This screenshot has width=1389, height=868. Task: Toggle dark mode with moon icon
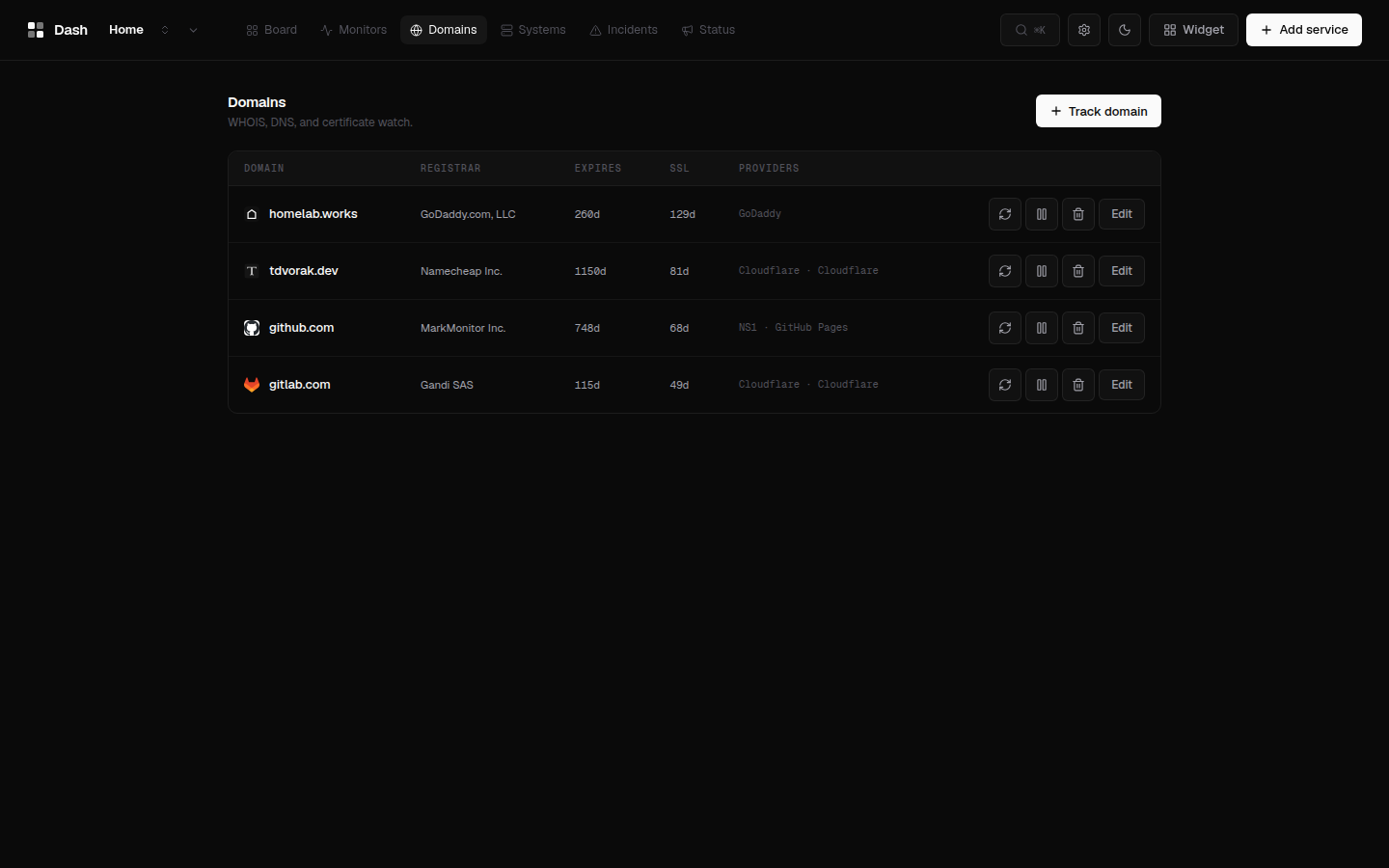(x=1125, y=30)
